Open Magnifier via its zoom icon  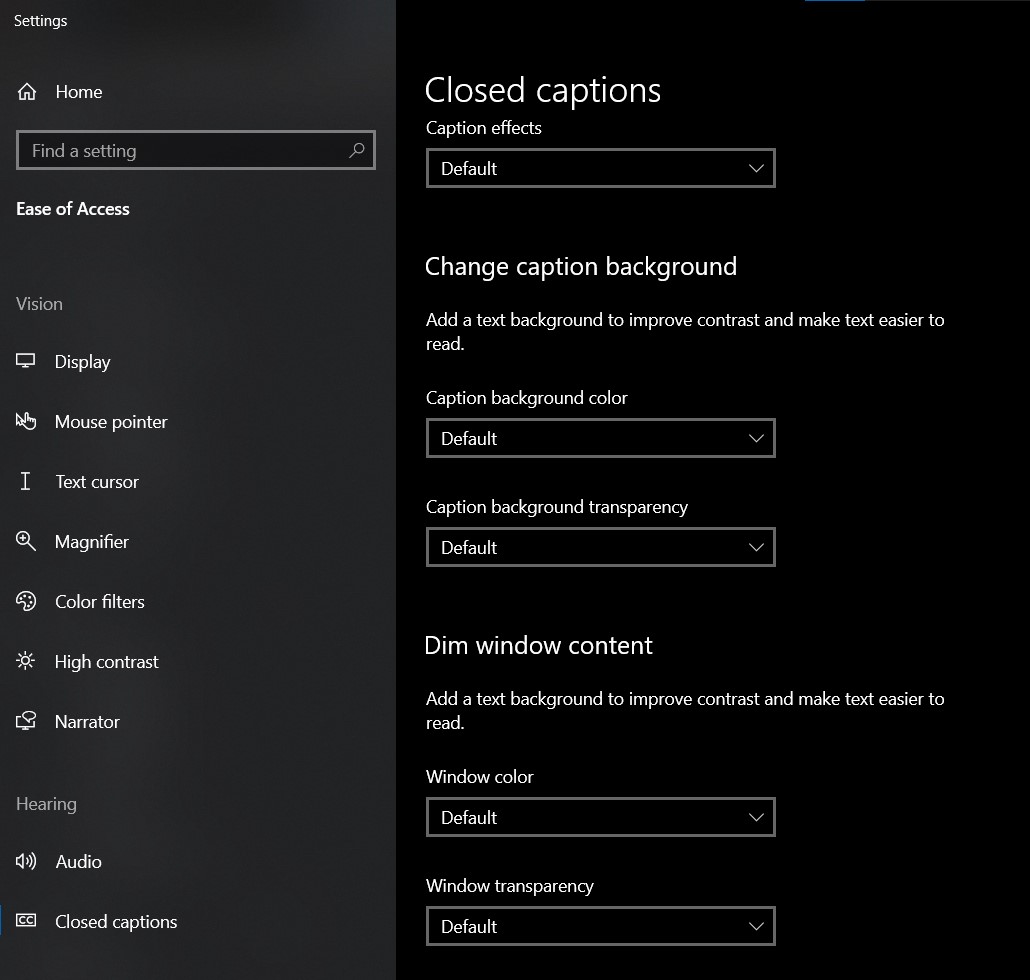click(26, 541)
